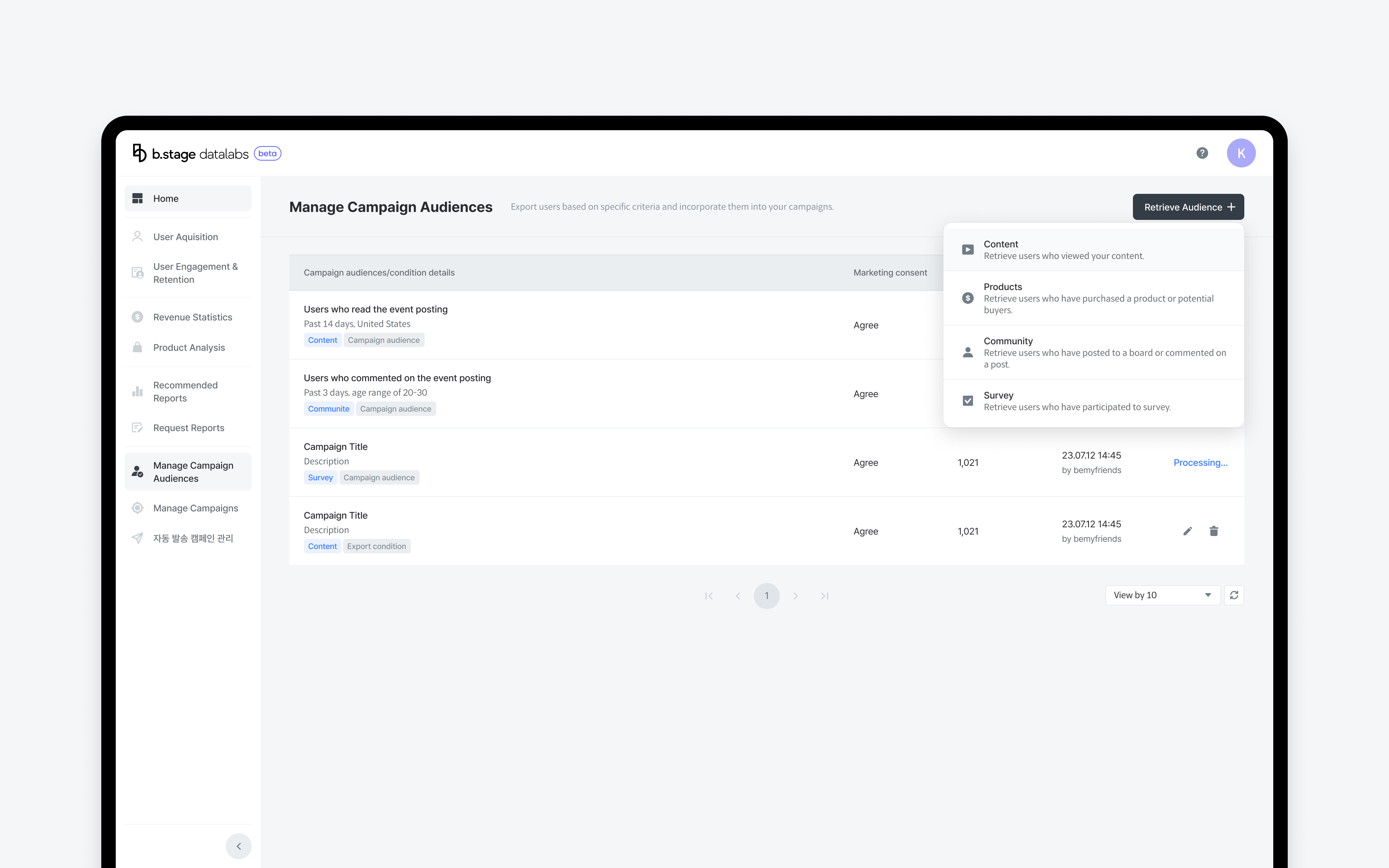Click the Revenue Statistics dollar icon
The height and width of the screenshot is (868, 1389).
[137, 317]
